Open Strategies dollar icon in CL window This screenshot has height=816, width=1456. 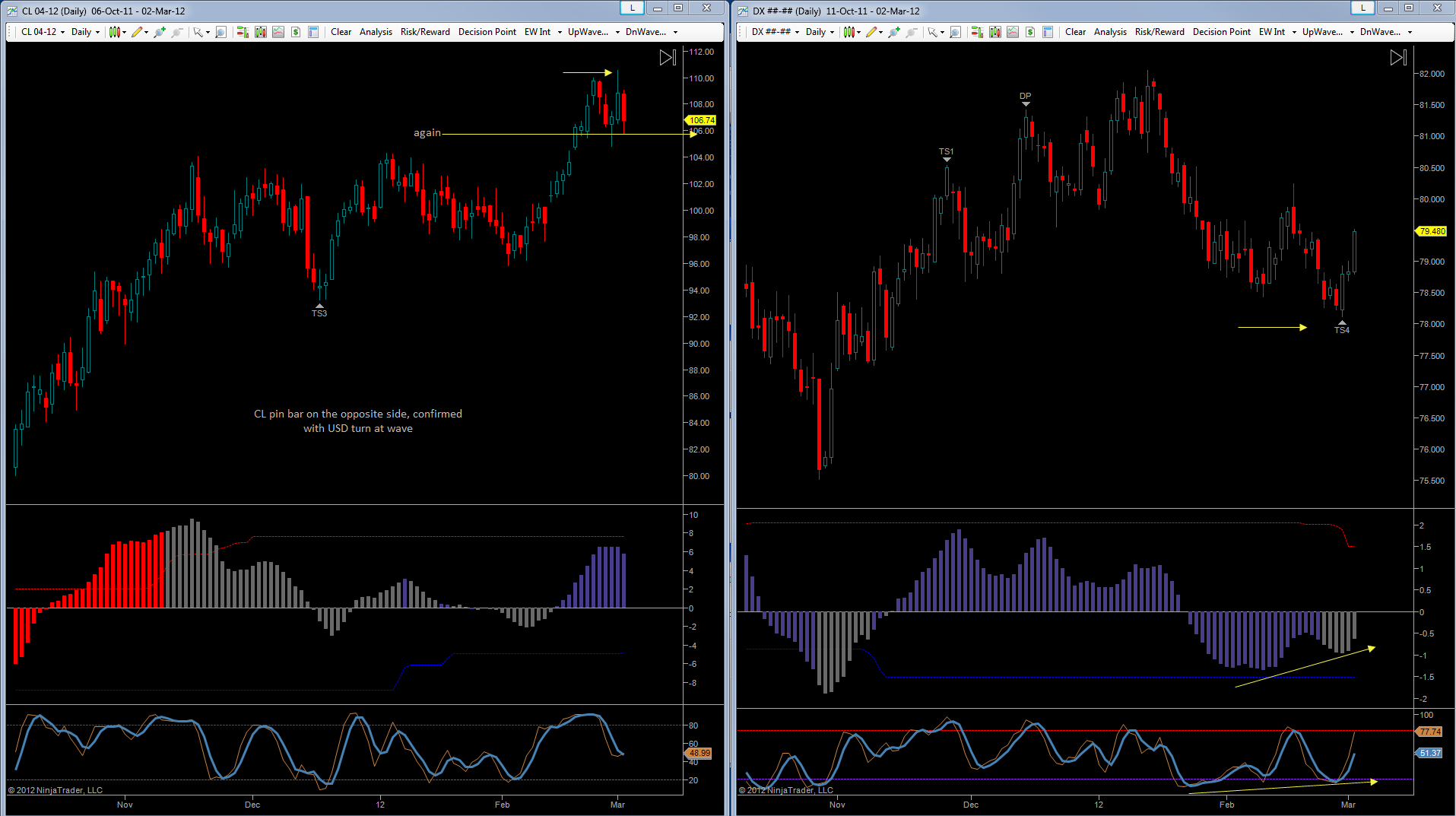296,32
